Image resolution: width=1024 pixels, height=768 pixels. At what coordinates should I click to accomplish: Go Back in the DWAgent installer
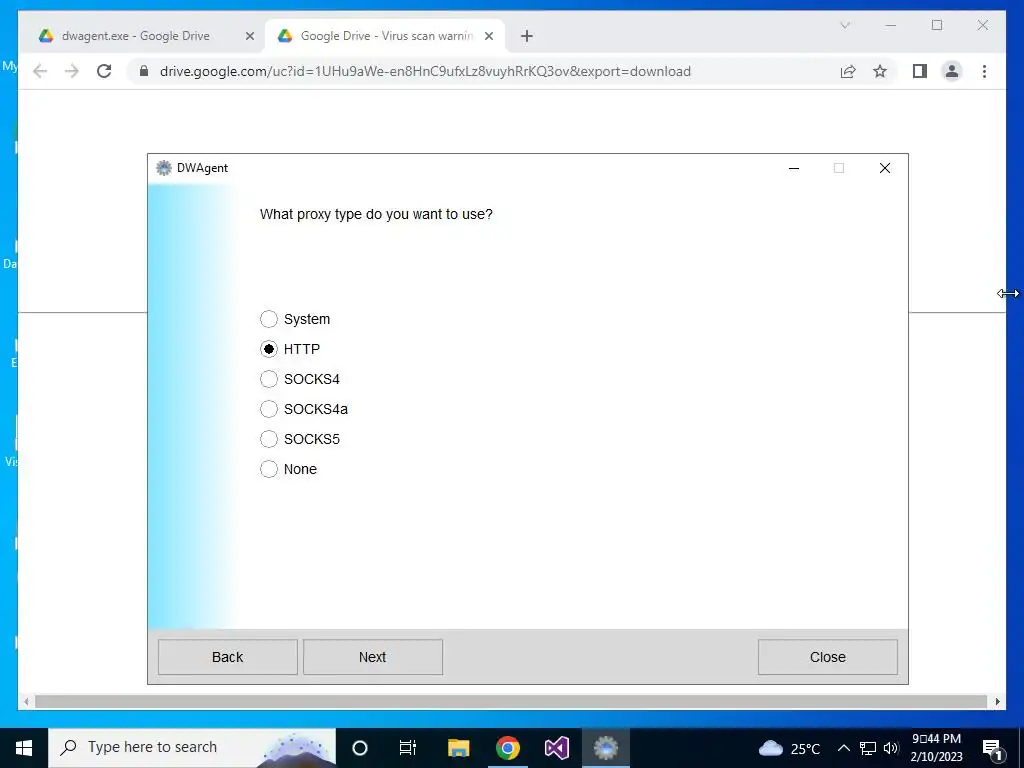227,657
